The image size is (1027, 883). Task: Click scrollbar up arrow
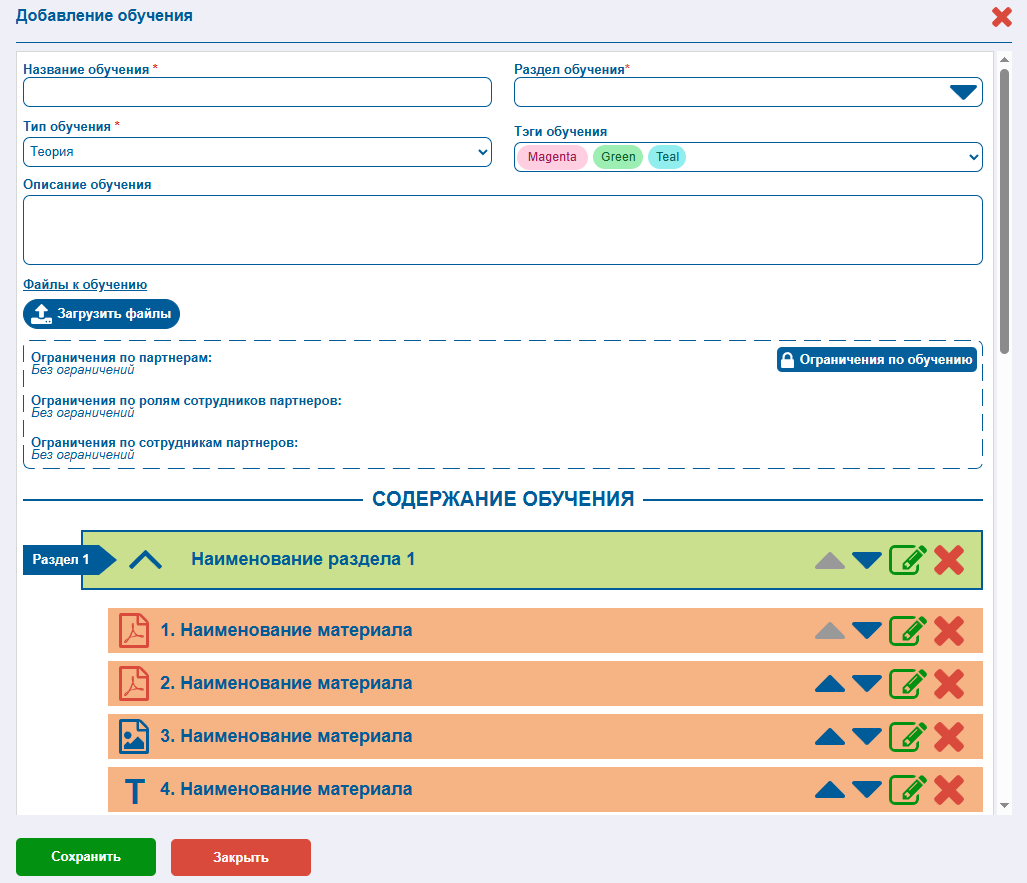pos(1004,60)
